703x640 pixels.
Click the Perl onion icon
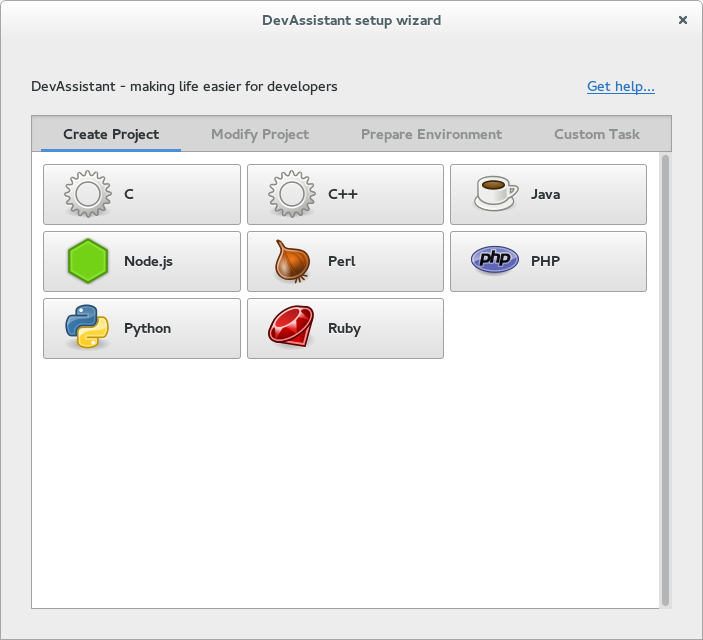292,261
